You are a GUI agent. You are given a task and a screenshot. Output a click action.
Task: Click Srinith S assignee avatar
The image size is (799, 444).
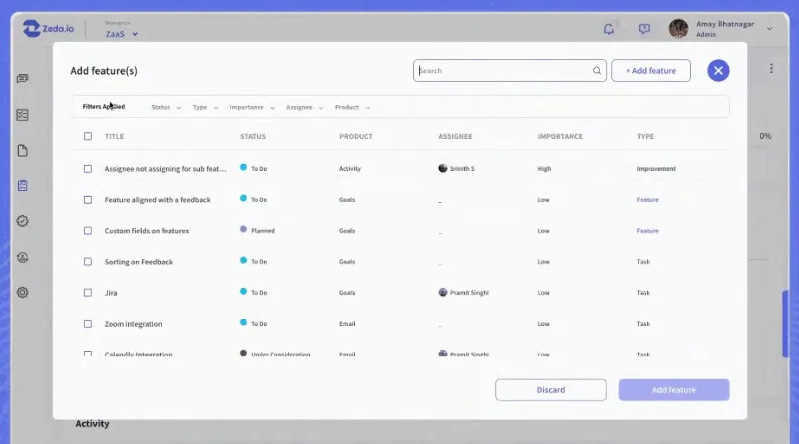click(442, 168)
